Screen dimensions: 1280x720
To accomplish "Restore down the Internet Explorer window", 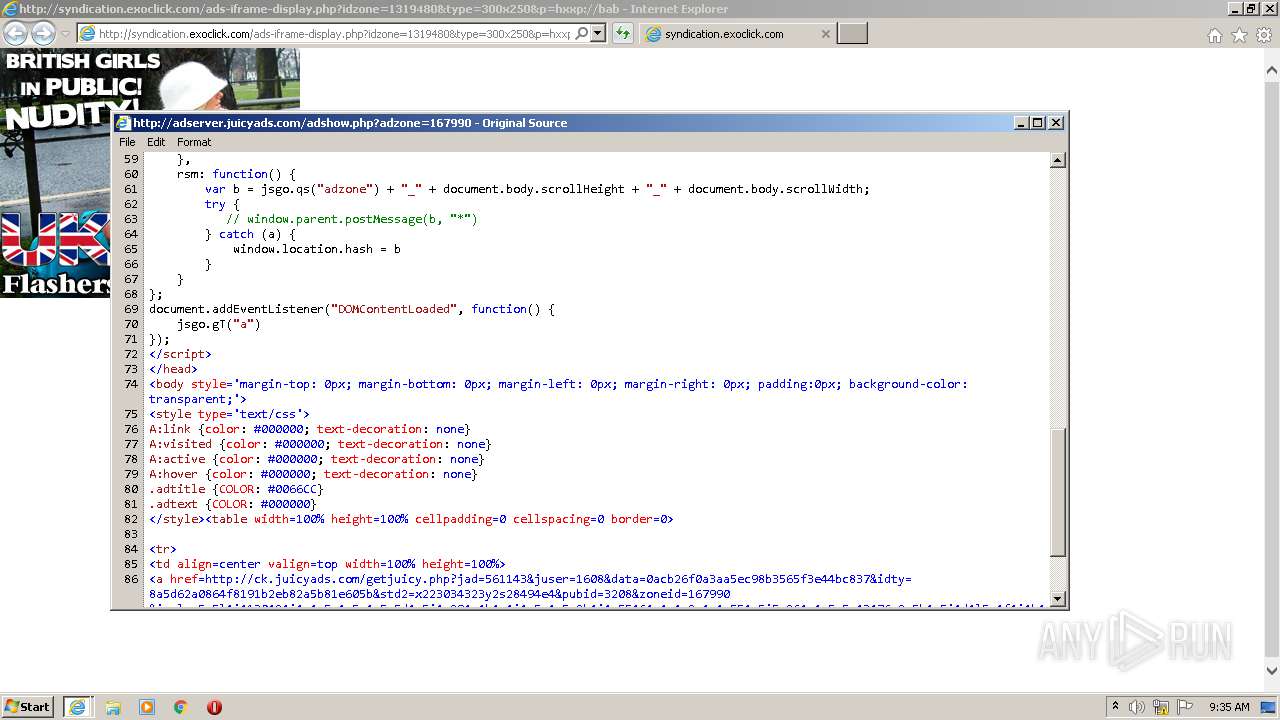I will pyautogui.click(x=1250, y=9).
